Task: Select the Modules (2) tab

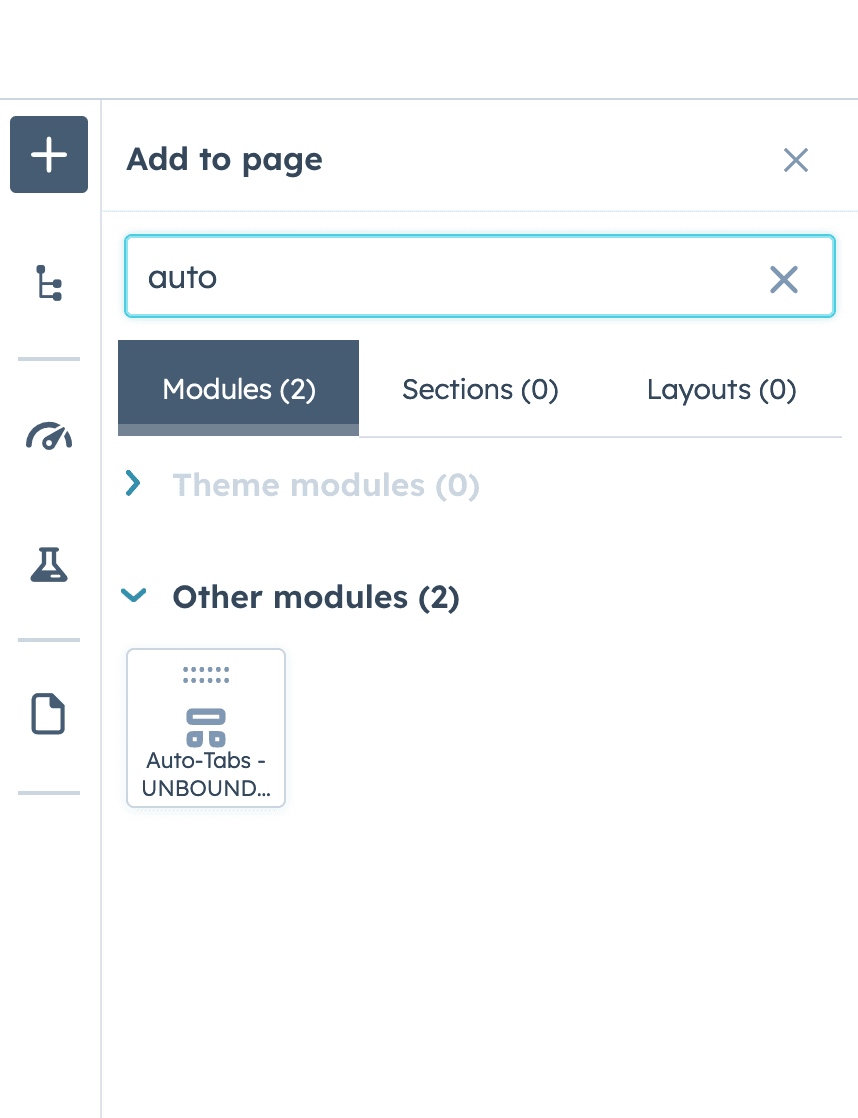Action: click(x=238, y=389)
